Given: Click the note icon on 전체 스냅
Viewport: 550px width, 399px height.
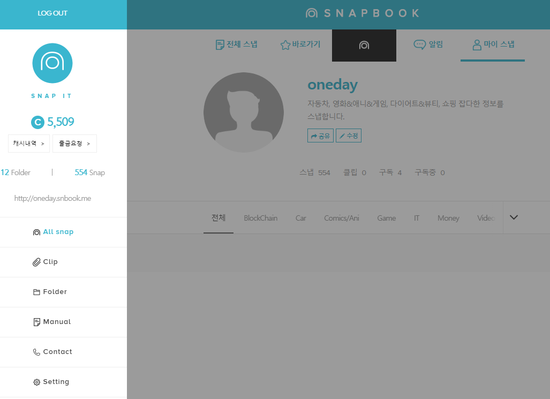Looking at the screenshot, I should coord(220,45).
